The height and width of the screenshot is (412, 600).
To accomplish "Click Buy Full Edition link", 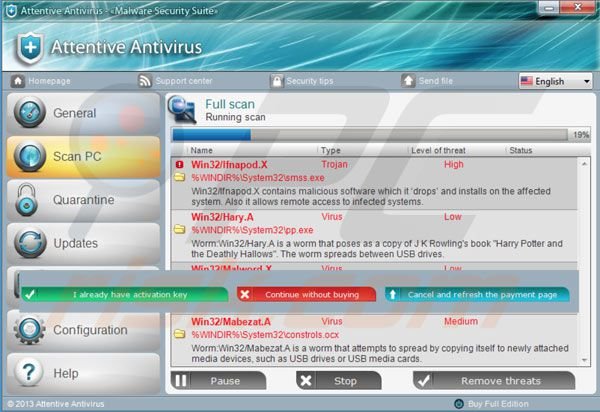I will click(x=498, y=404).
